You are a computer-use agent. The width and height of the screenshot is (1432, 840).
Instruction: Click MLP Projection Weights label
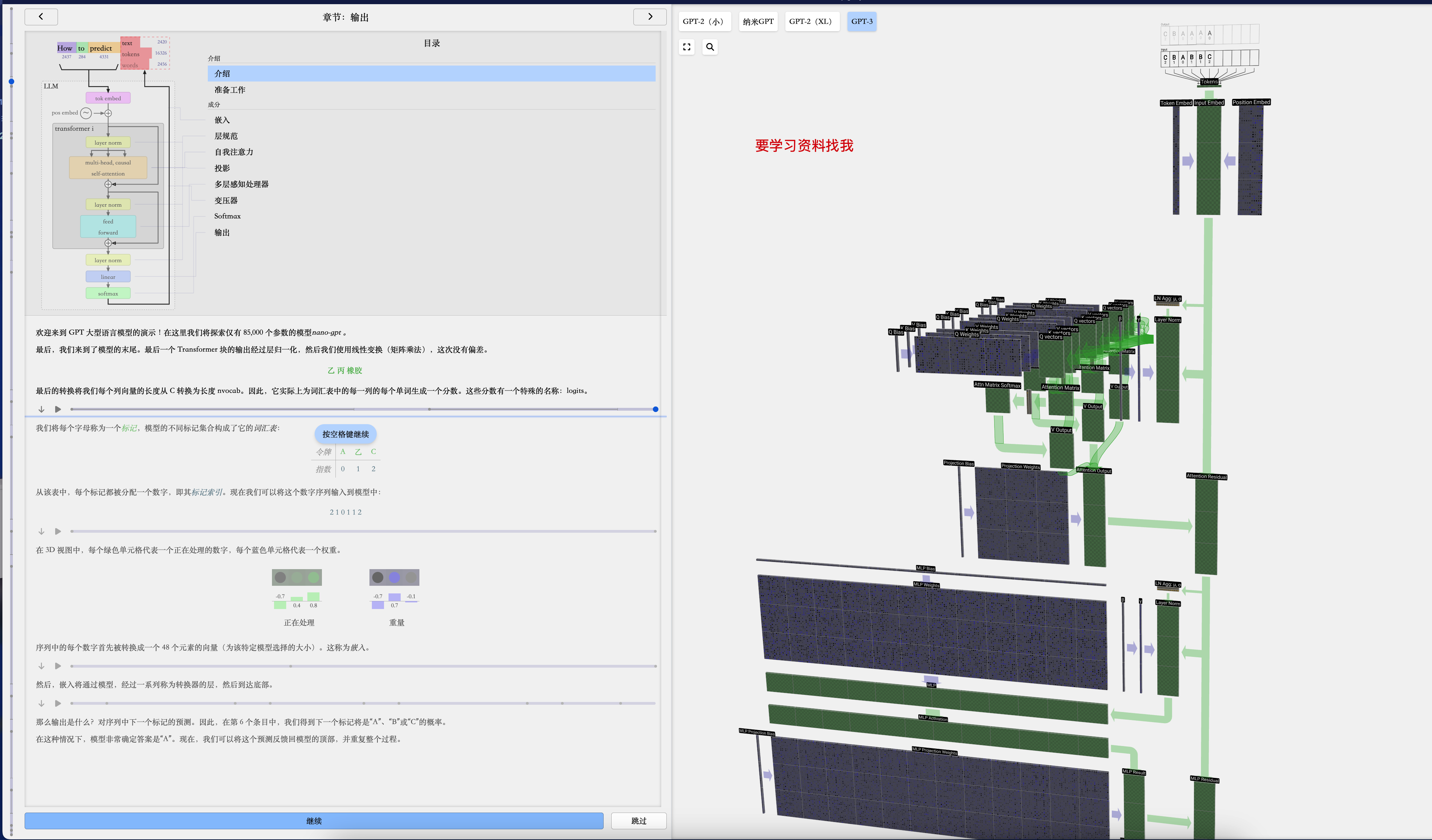point(934,751)
